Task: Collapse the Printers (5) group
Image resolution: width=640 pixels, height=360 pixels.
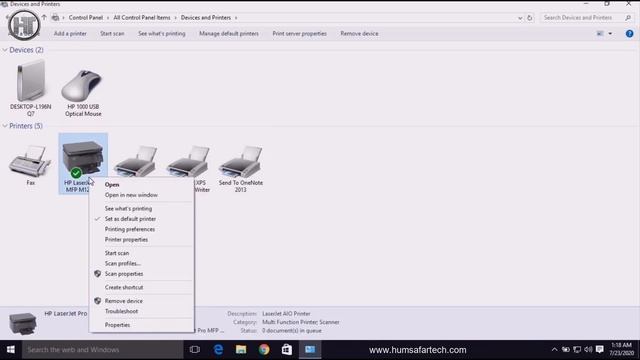Action: pos(5,126)
